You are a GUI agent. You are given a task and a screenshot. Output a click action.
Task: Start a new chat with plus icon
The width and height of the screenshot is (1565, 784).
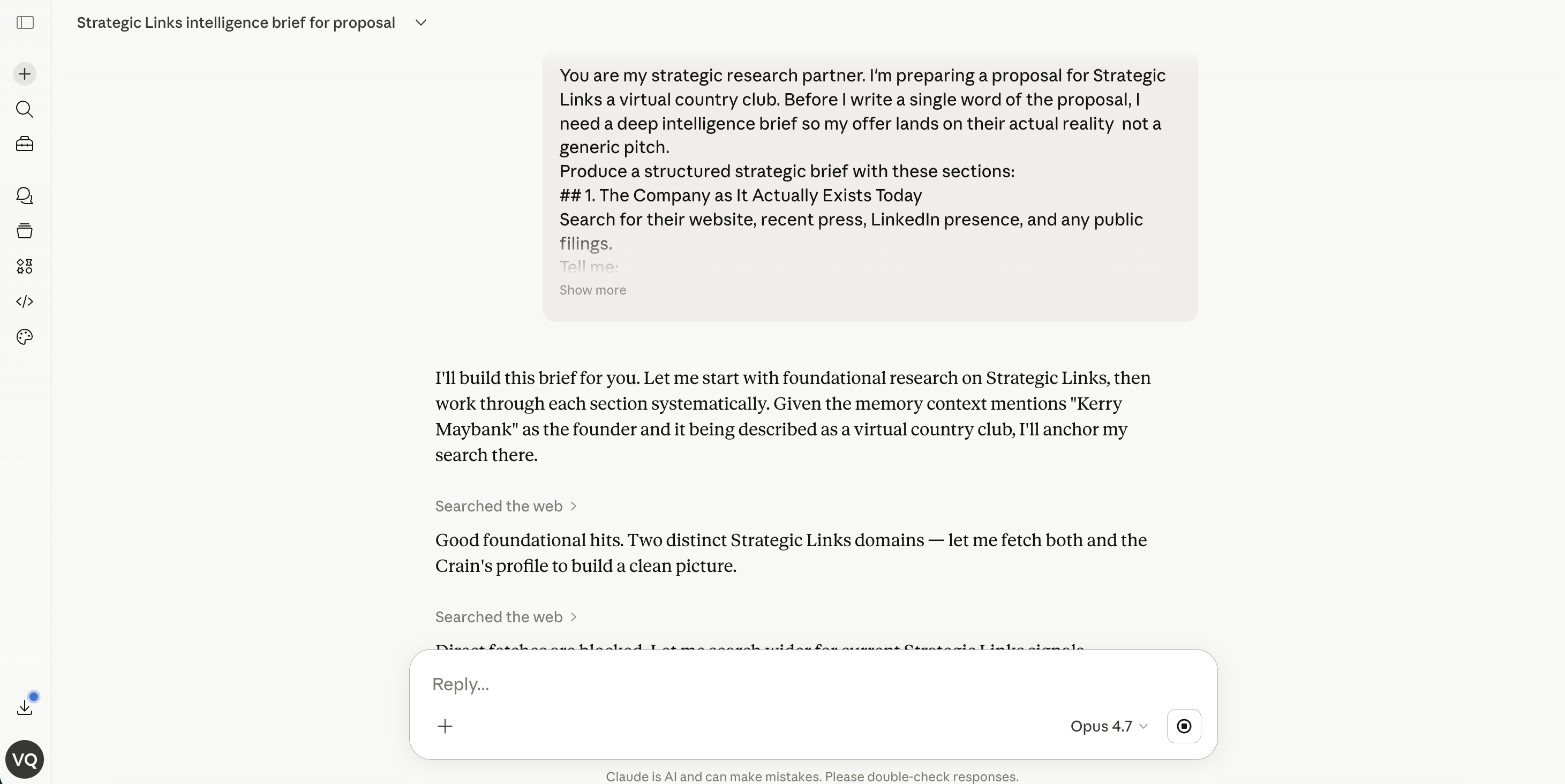[25, 74]
